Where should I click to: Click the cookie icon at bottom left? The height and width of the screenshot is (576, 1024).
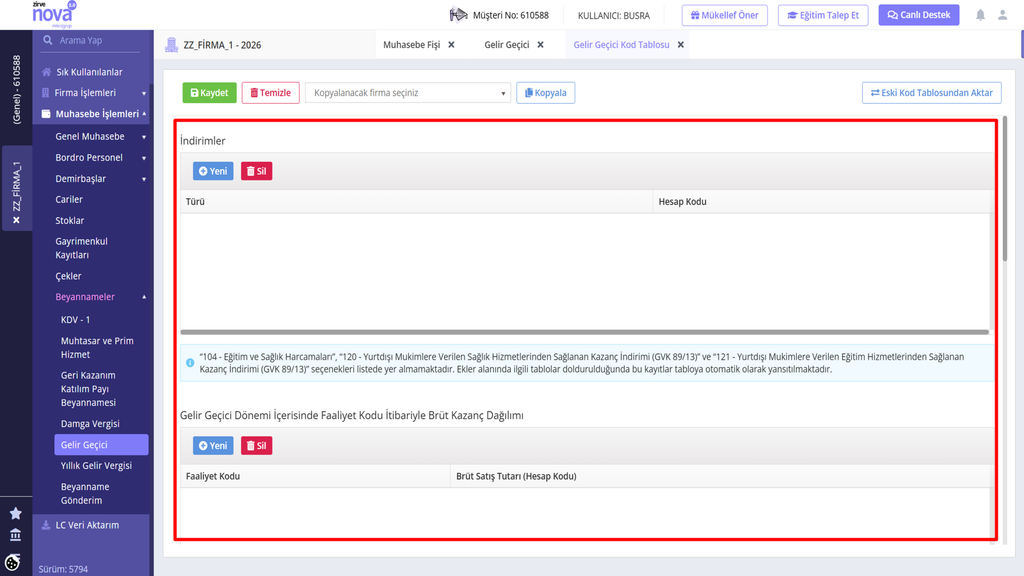pos(12,562)
